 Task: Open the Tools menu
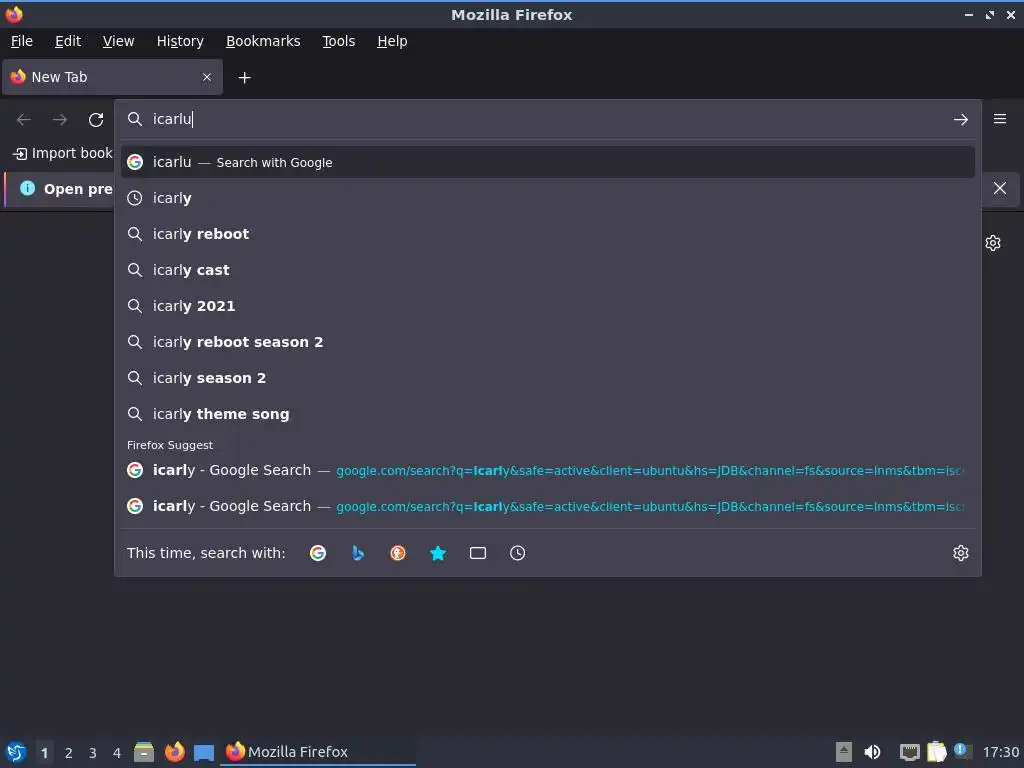point(338,41)
